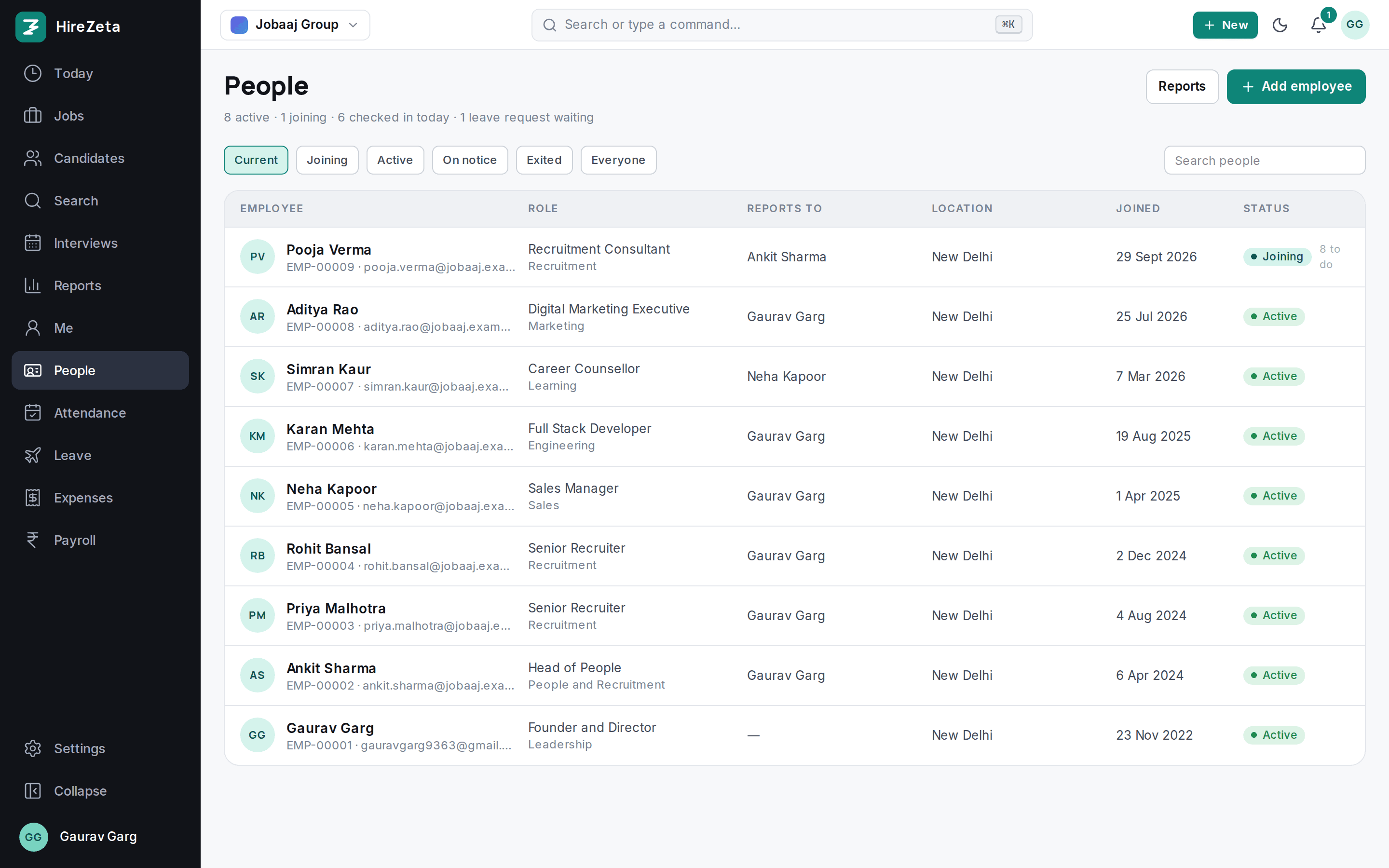Click Simran Kaur's SK avatar
Viewport: 1389px width, 868px height.
(257, 377)
